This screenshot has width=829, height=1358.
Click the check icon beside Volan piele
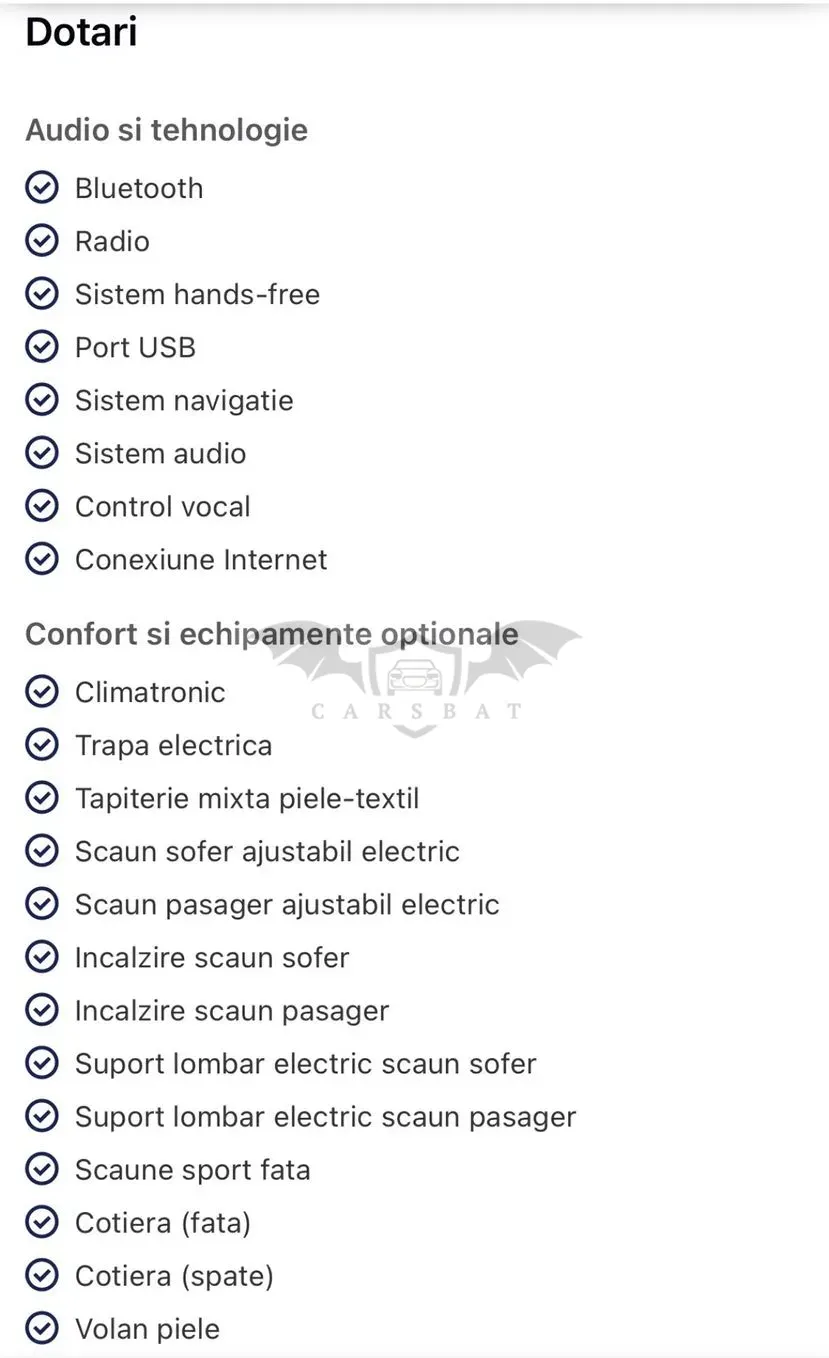tap(42, 1329)
